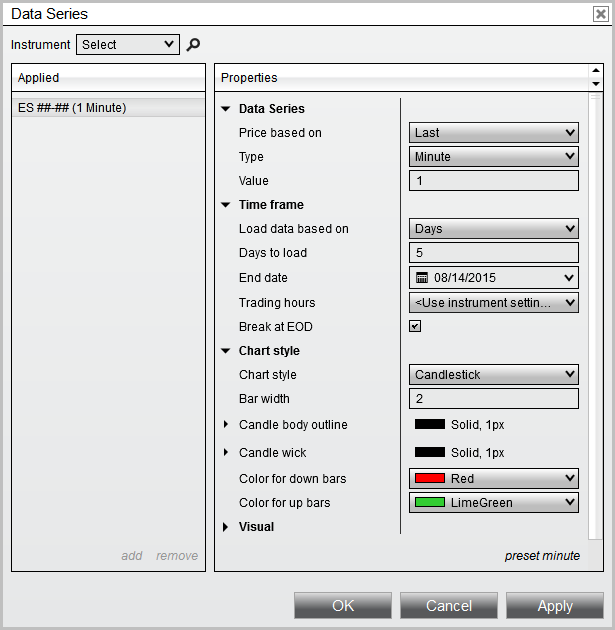Open the Chart style Candlestick dropdown
Viewport: 615px width, 630px height.
coord(494,375)
